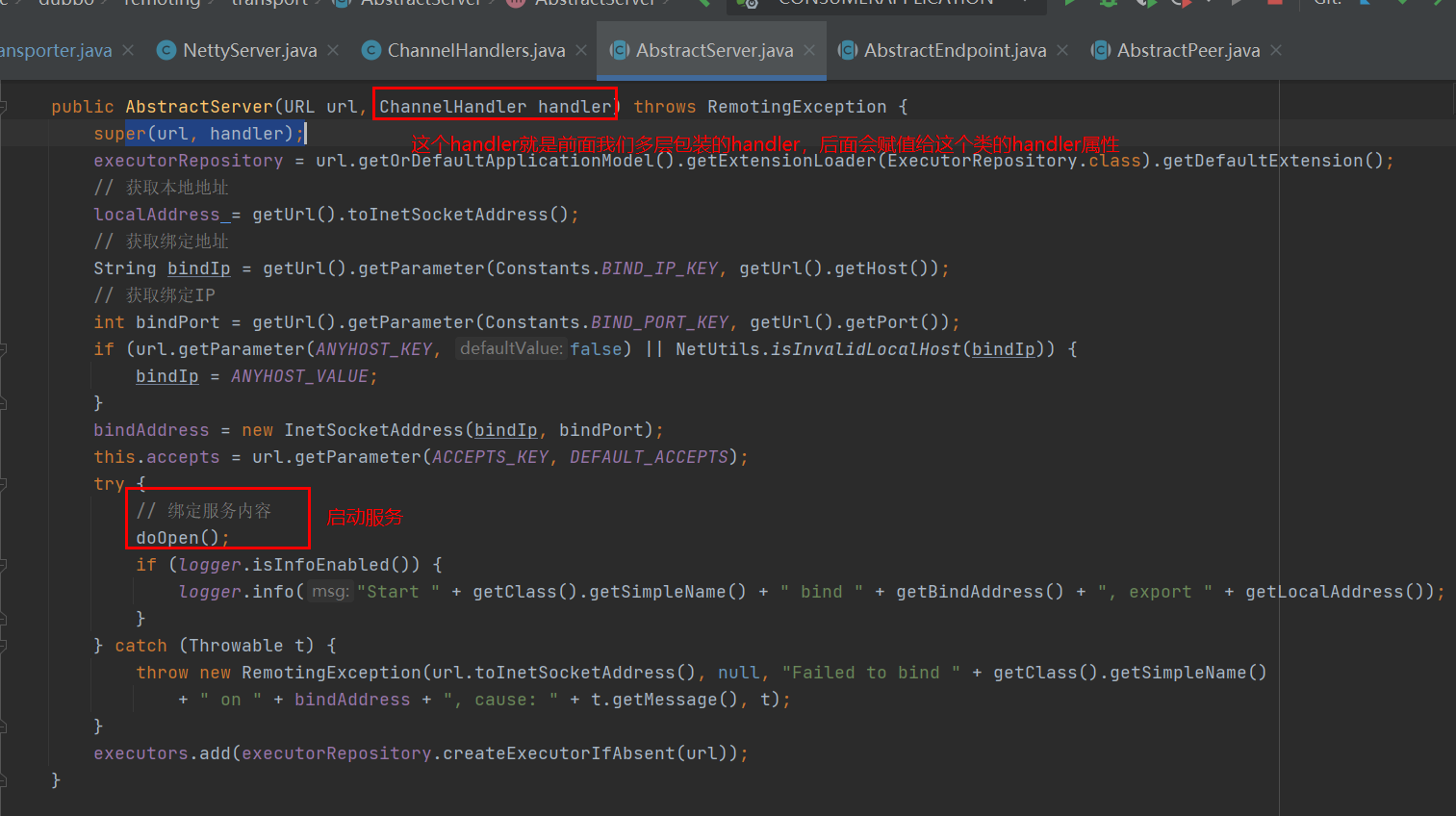Click the executors.add call
Screen dimensions: 1456x816
pos(162,753)
